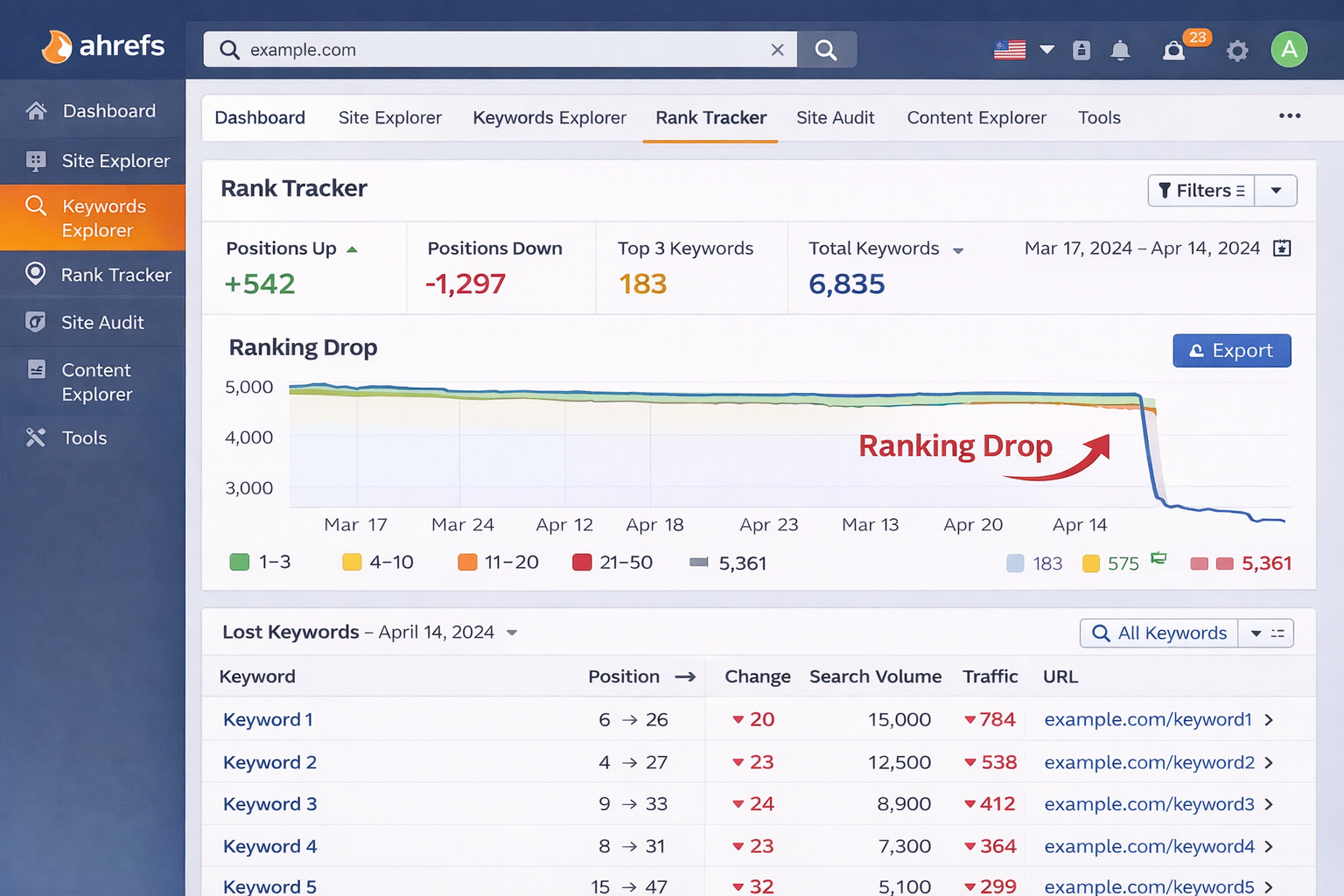This screenshot has width=1344, height=896.
Task: Click the green user avatar A
Action: tap(1289, 50)
